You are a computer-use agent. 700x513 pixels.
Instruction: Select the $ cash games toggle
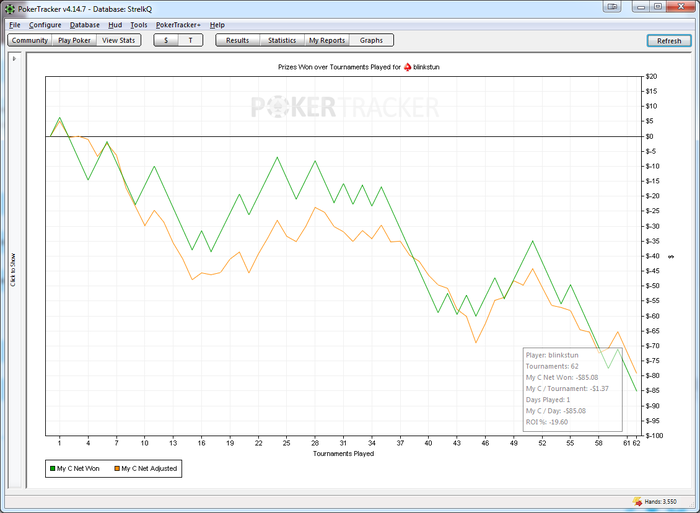tap(166, 40)
